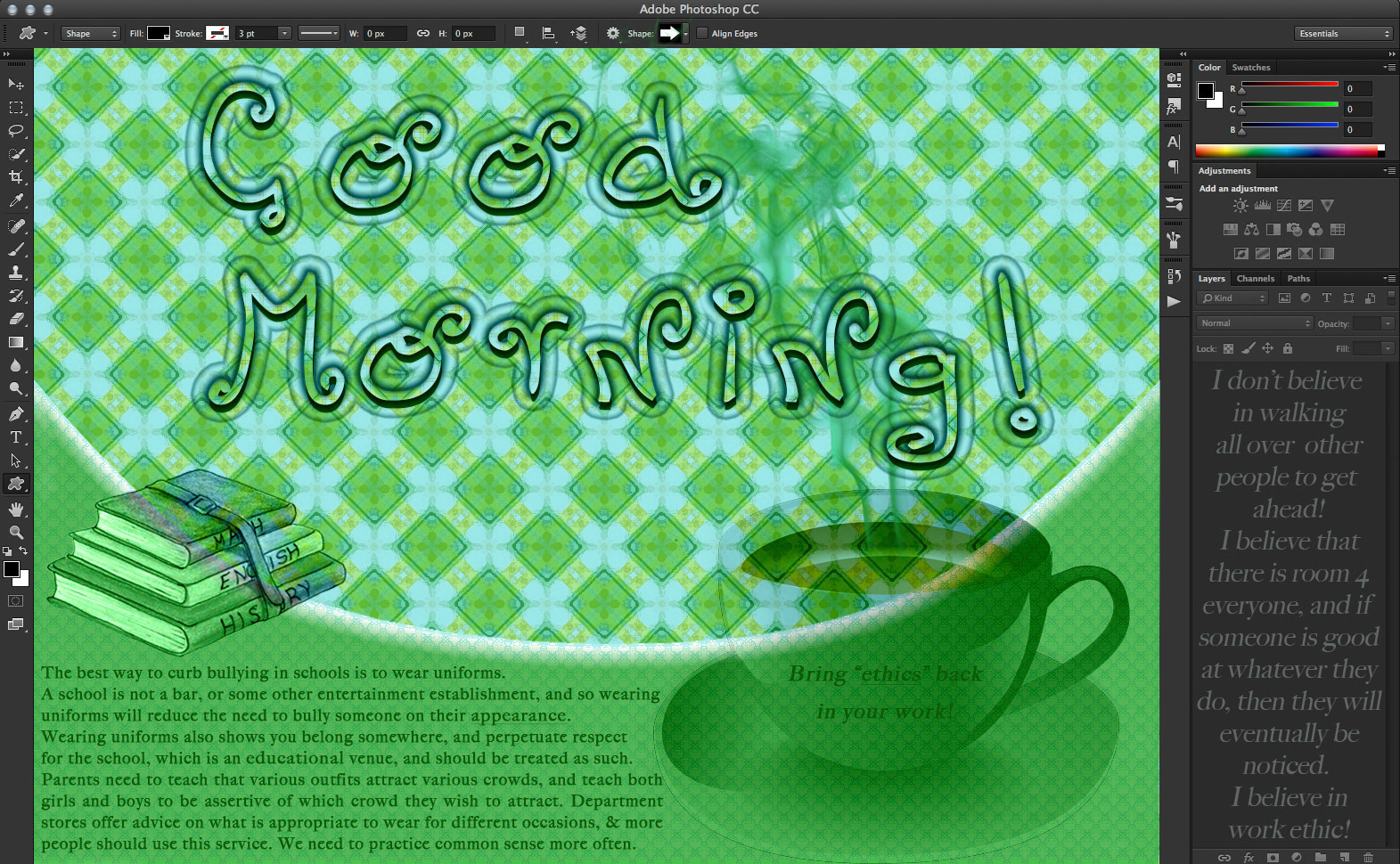Open the Actions panel play icon
The height and width of the screenshot is (864, 1400).
1174,302
